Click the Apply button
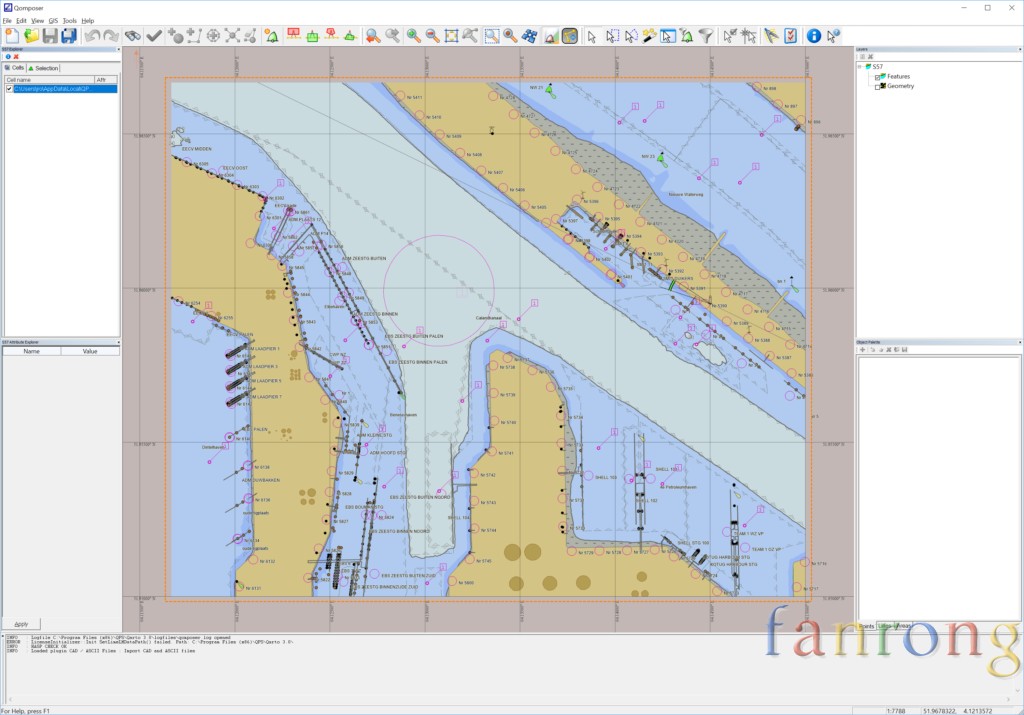This screenshot has height=715, width=1024. pyautogui.click(x=22, y=624)
